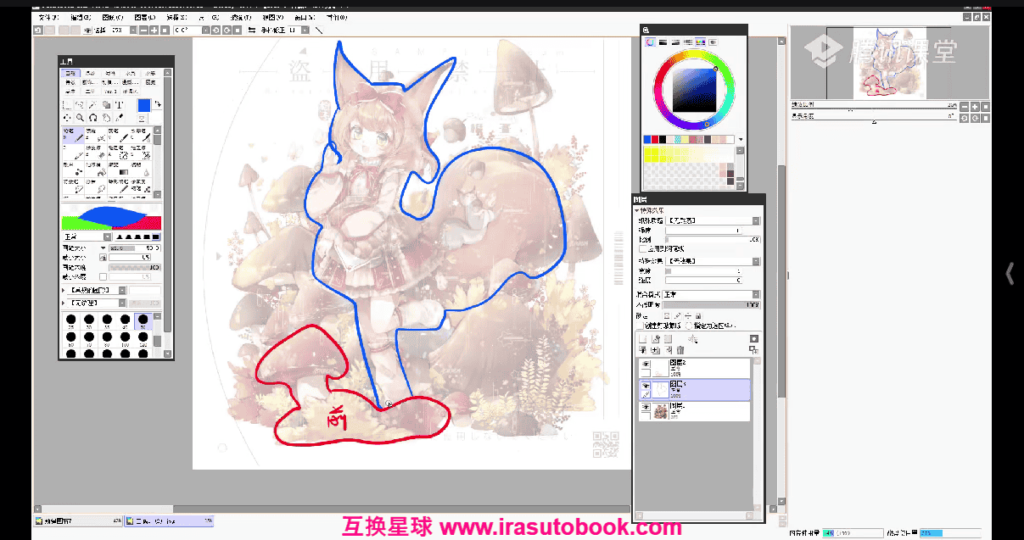Select the Text tool (T icon)
Image resolution: width=1024 pixels, height=540 pixels.
click(x=119, y=105)
